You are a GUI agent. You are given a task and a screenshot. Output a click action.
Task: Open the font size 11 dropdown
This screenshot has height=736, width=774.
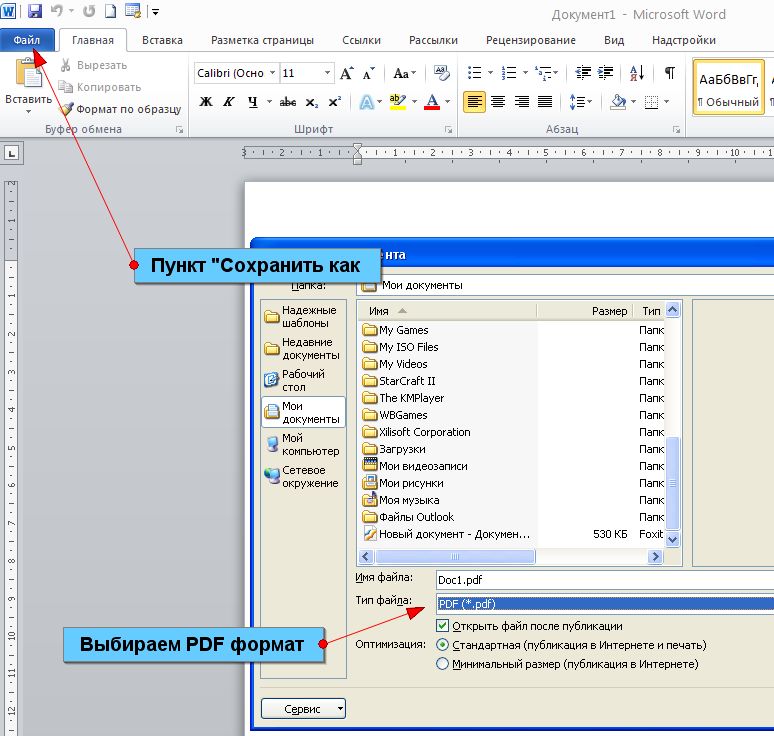click(327, 73)
